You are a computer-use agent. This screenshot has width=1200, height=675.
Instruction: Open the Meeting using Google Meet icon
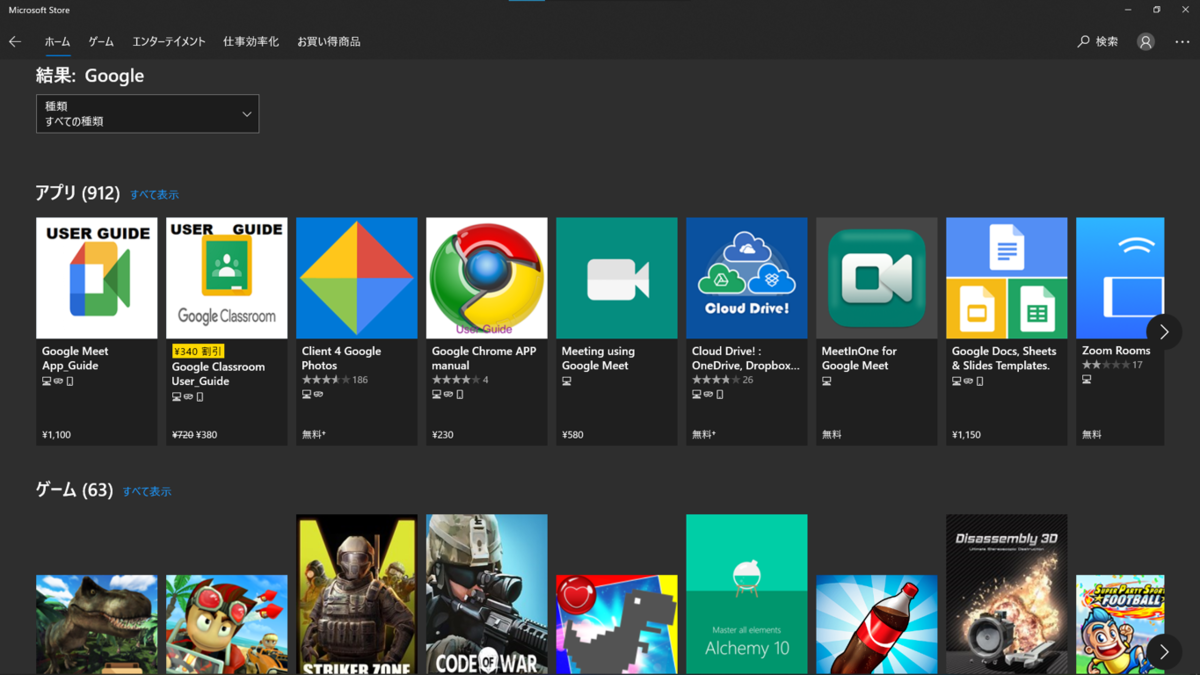pos(617,278)
